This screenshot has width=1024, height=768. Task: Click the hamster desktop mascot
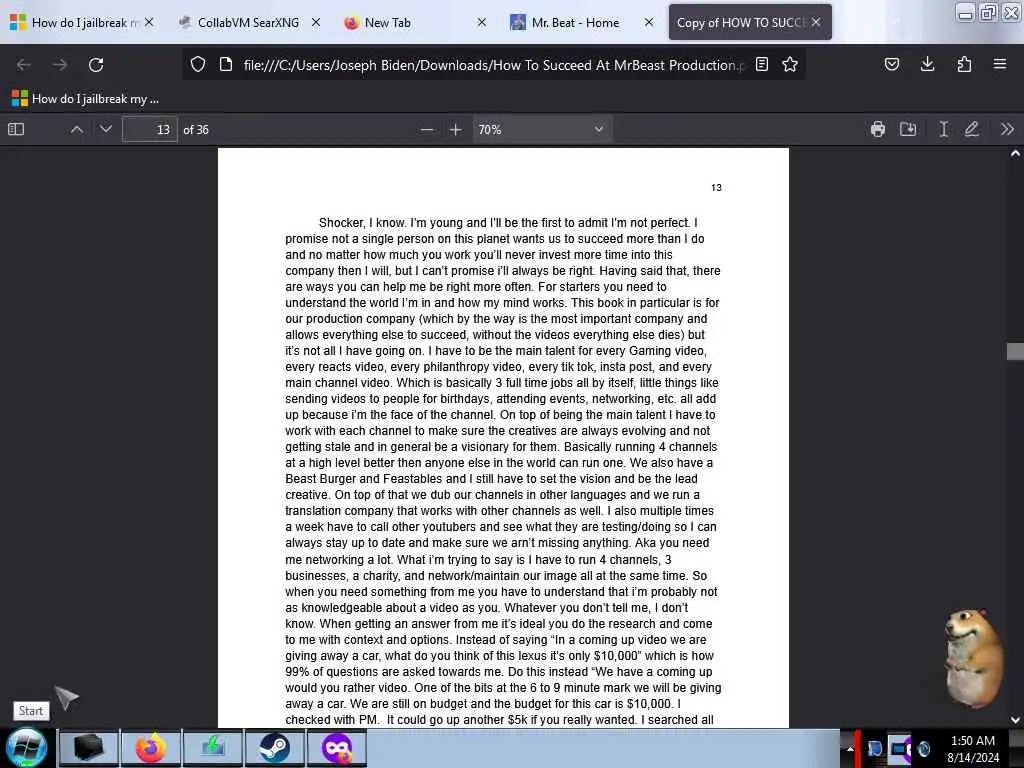point(974,658)
